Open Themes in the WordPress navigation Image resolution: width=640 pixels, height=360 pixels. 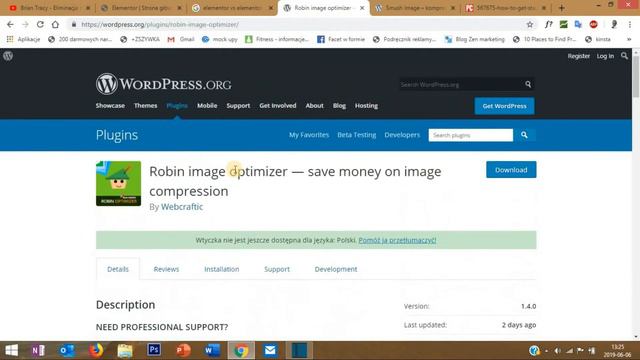pyautogui.click(x=145, y=105)
